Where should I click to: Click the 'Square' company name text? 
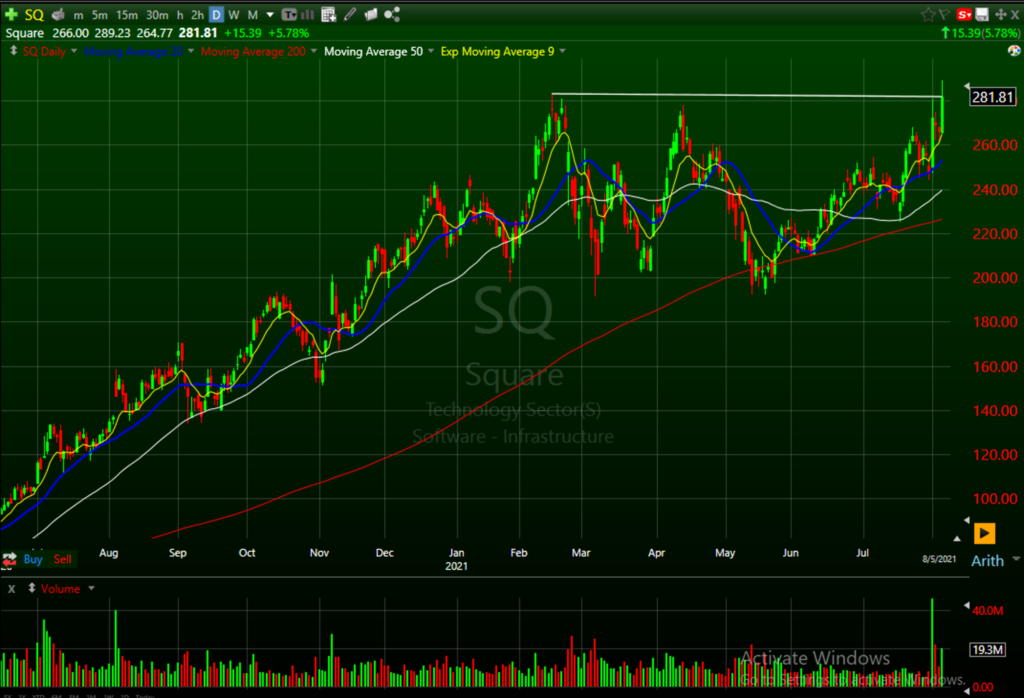coord(25,33)
